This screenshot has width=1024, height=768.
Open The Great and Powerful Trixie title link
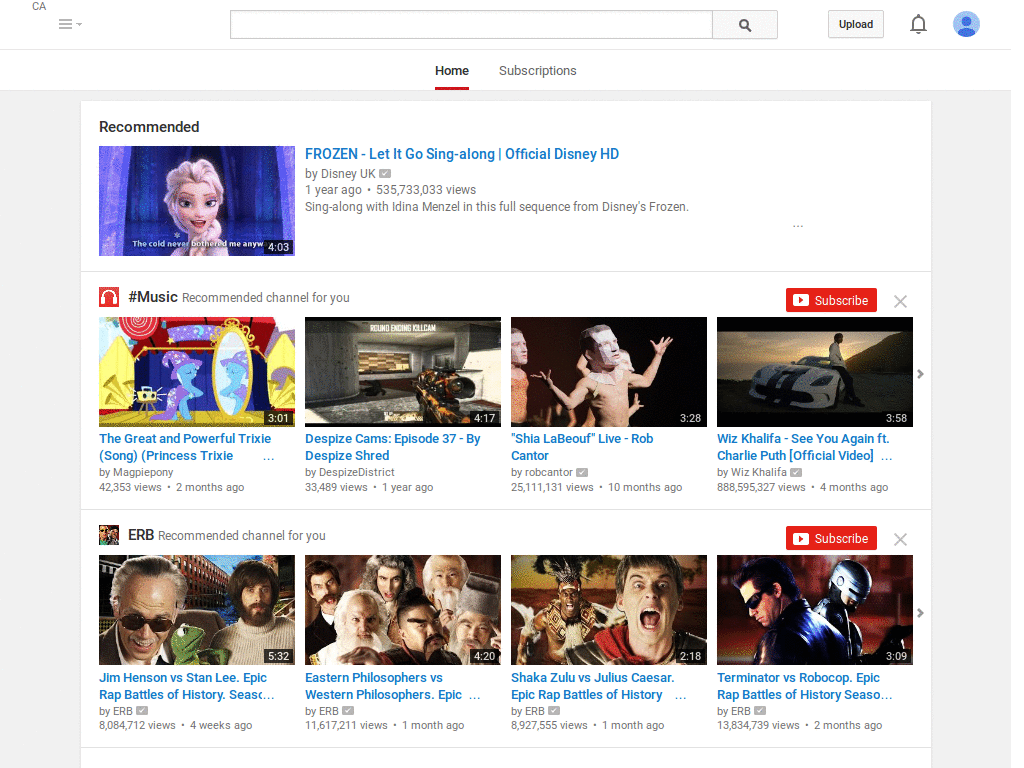coord(185,447)
